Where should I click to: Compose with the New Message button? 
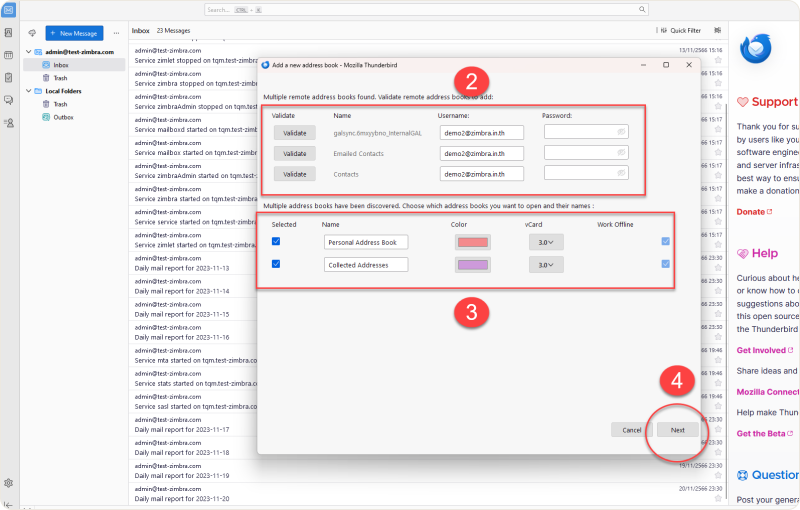tap(74, 33)
